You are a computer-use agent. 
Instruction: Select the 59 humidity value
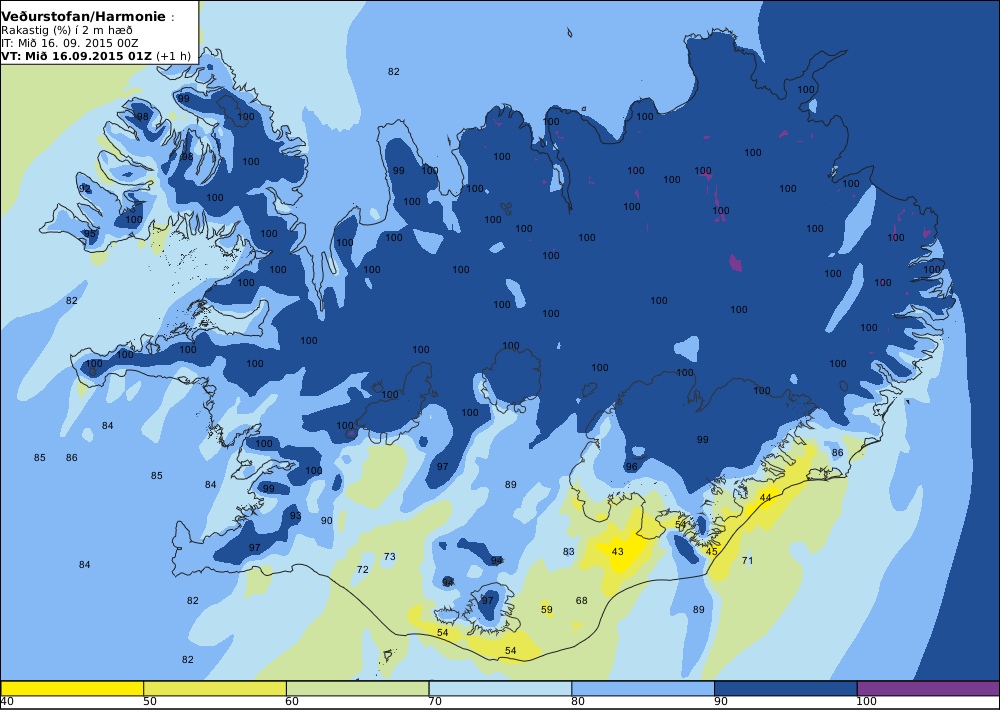[547, 609]
